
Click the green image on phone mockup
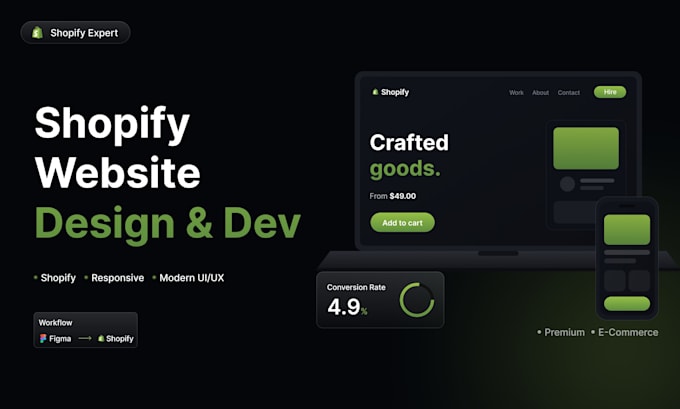pos(627,229)
